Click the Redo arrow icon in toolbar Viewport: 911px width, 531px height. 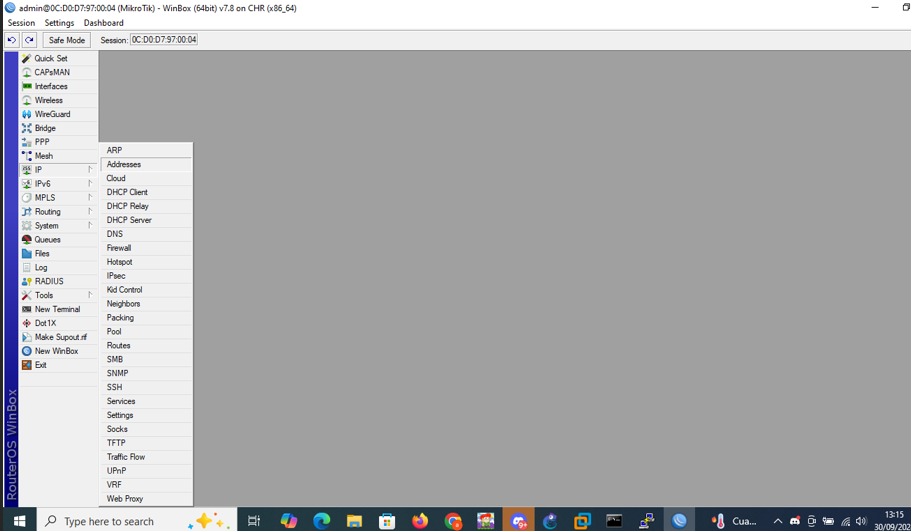29,40
